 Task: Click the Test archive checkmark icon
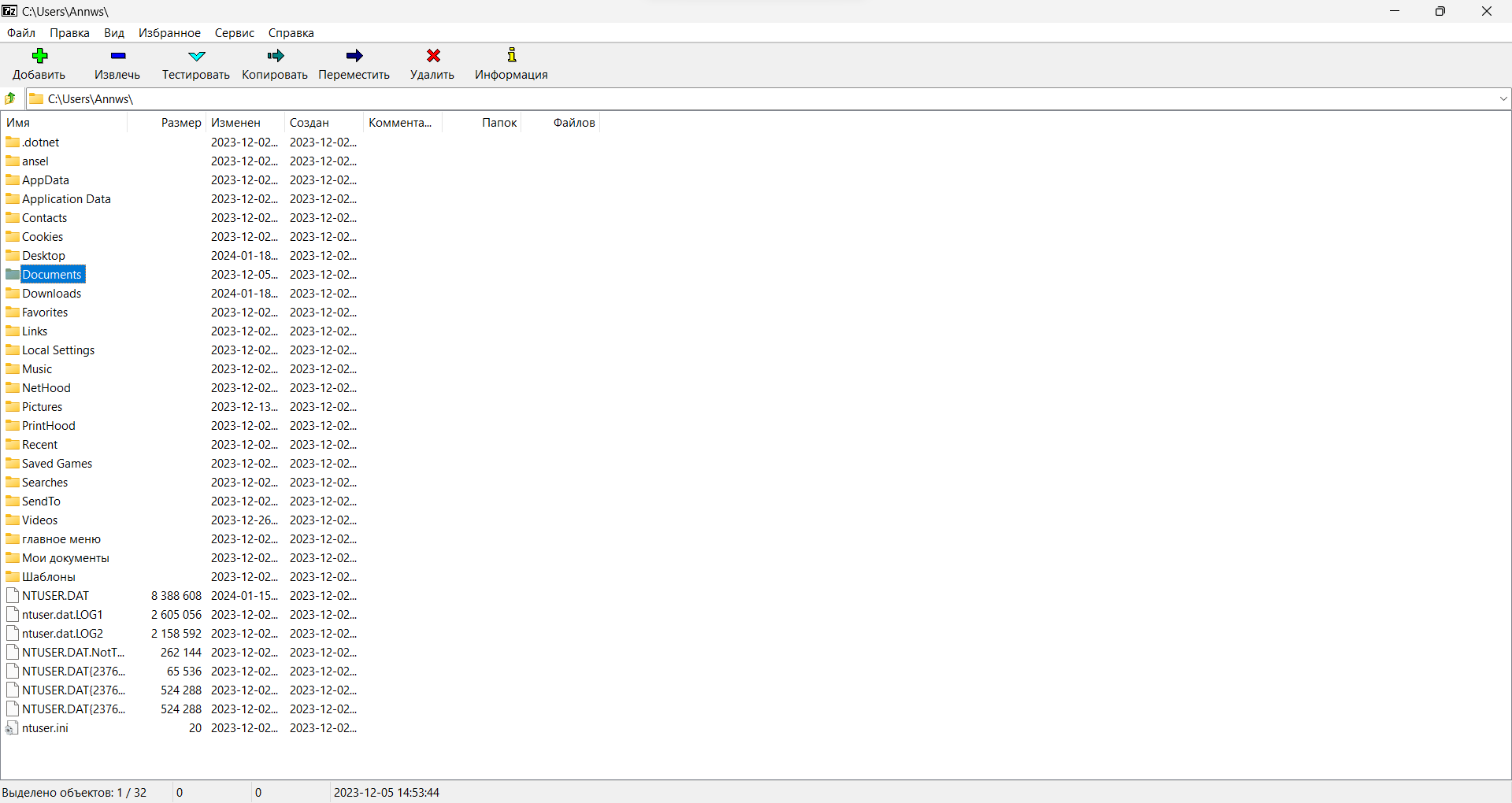click(196, 56)
